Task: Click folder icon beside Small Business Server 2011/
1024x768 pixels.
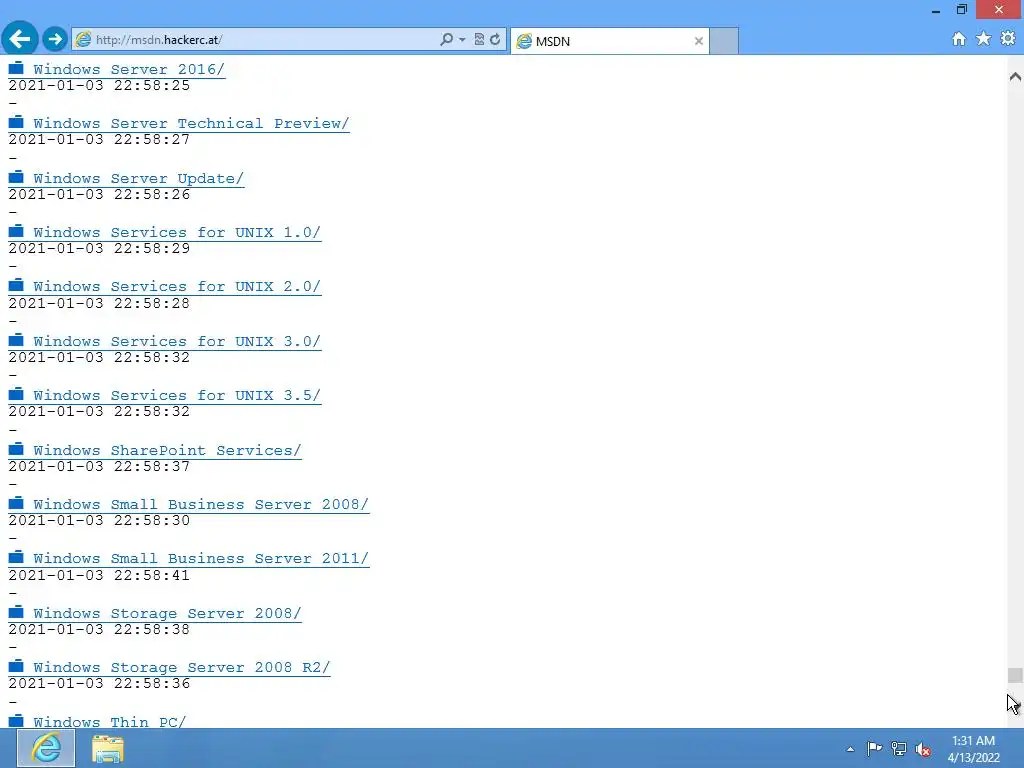Action: pyautogui.click(x=16, y=557)
